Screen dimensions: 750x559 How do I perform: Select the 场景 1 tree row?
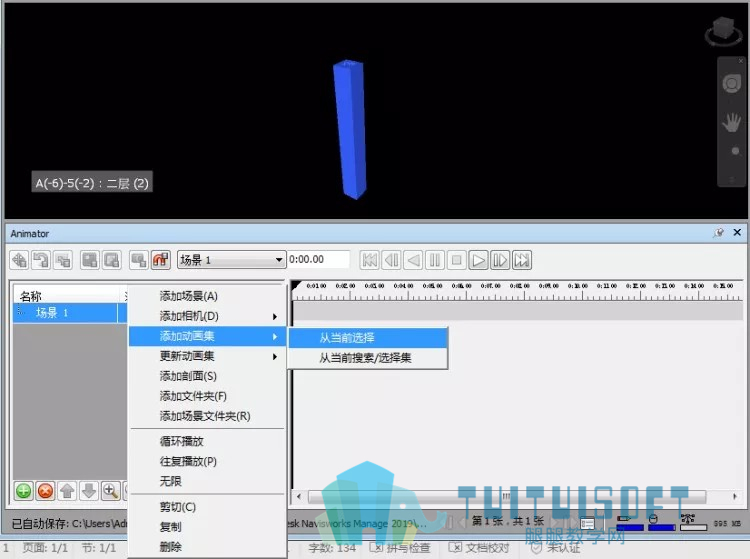tap(69, 313)
